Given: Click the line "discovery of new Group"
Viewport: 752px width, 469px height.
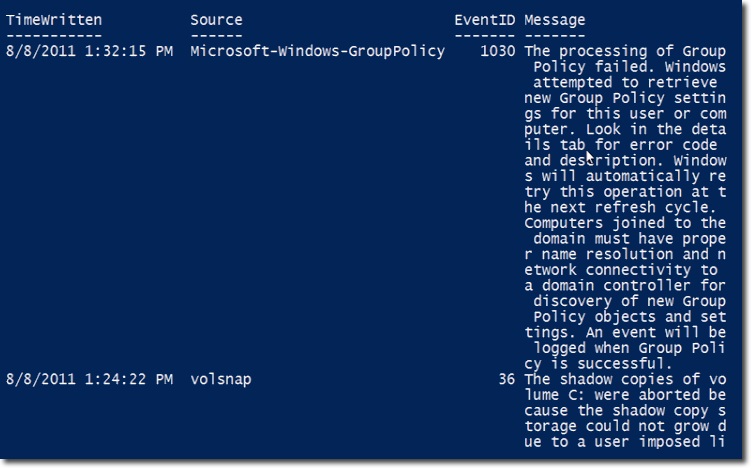Looking at the screenshot, I should 629,301.
